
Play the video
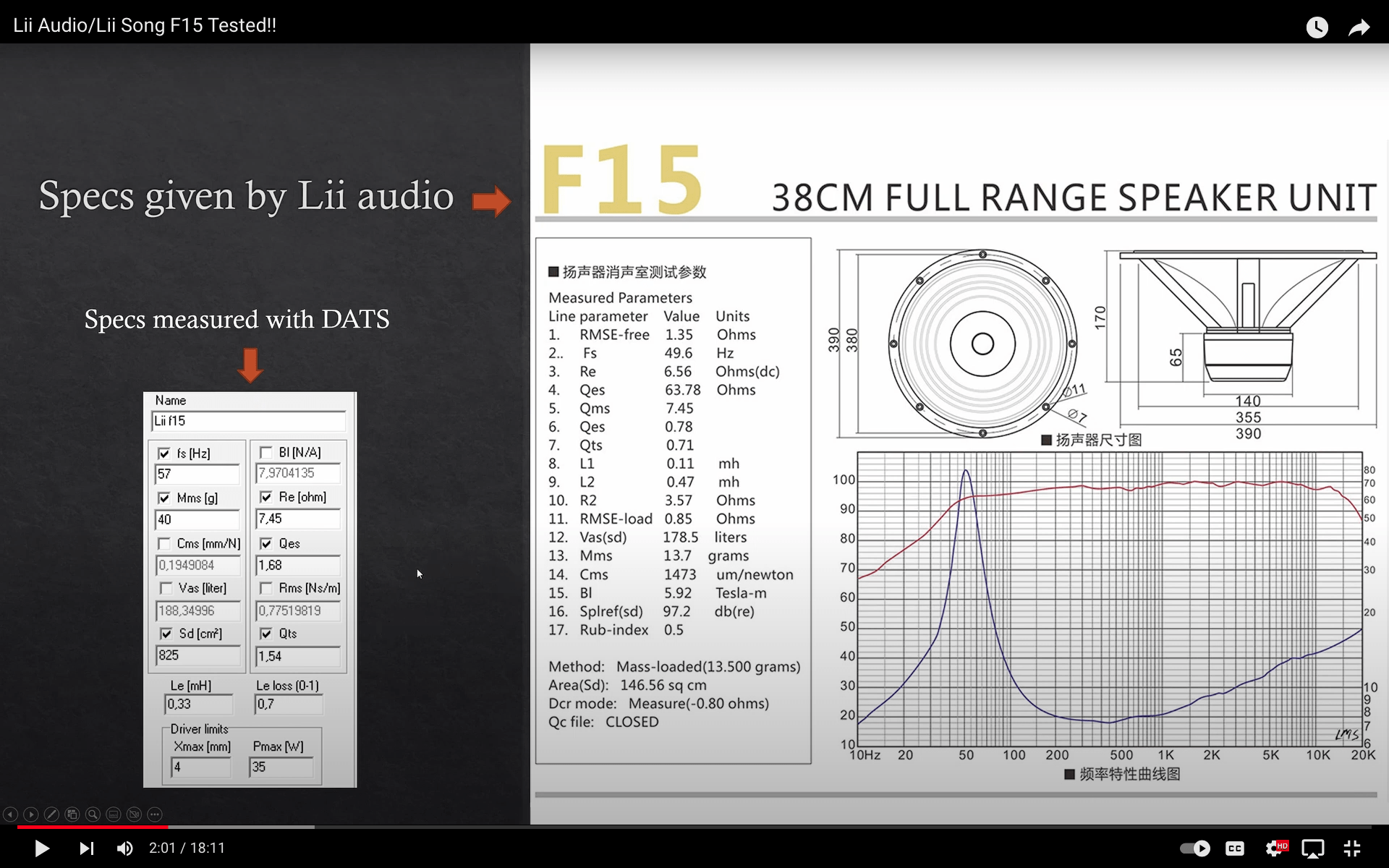pyautogui.click(x=42, y=848)
